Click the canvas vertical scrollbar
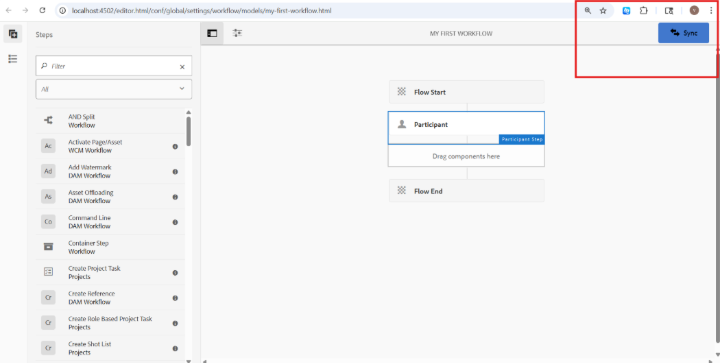 coord(718,197)
